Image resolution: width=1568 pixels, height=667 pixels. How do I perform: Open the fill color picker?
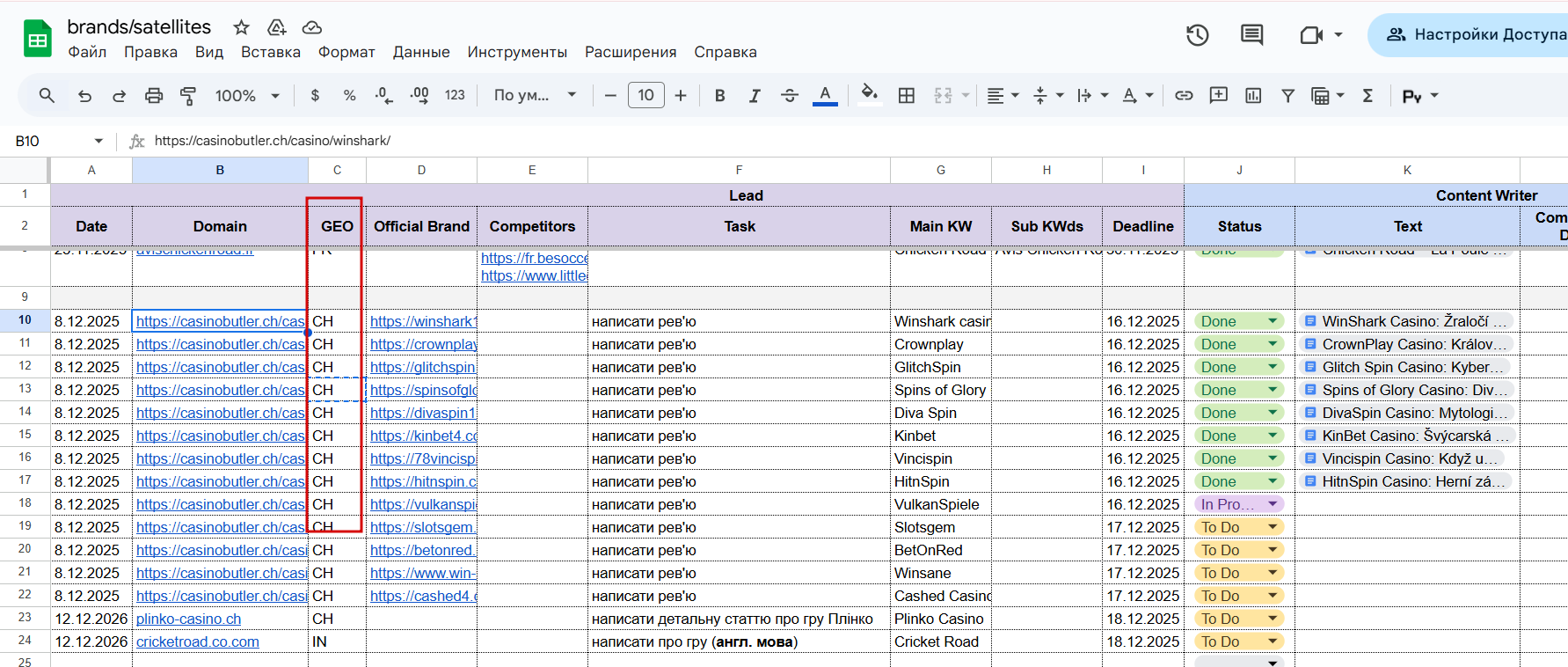tap(869, 95)
